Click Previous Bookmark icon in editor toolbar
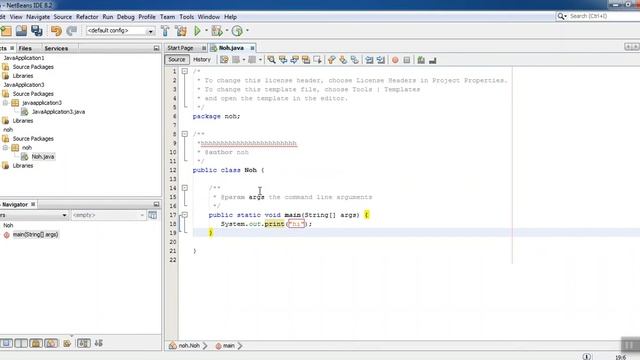This screenshot has height=360, width=640. [x=331, y=60]
